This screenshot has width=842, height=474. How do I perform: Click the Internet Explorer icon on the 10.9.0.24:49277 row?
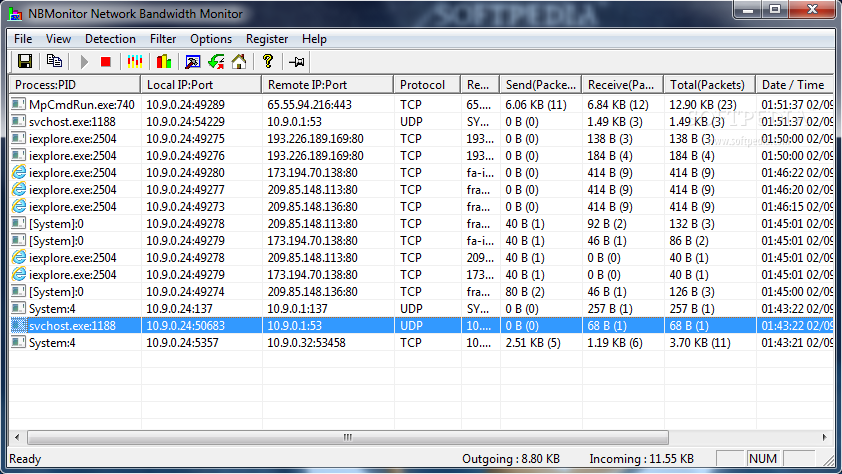pos(18,189)
